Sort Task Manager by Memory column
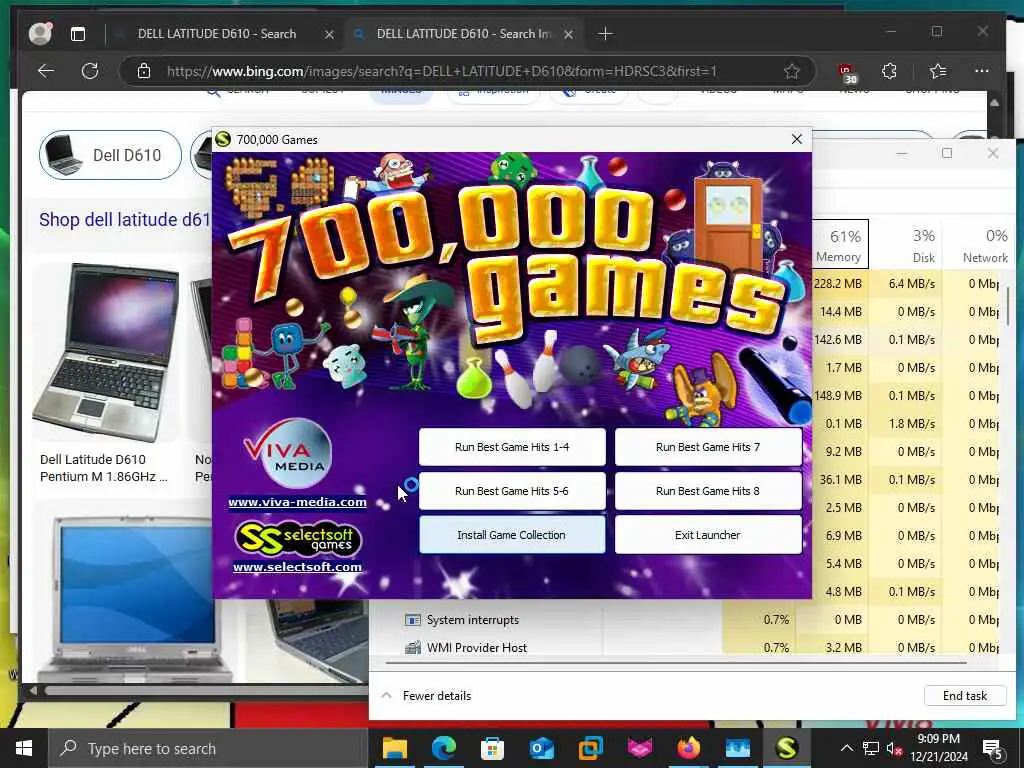The height and width of the screenshot is (768, 1024). point(839,244)
